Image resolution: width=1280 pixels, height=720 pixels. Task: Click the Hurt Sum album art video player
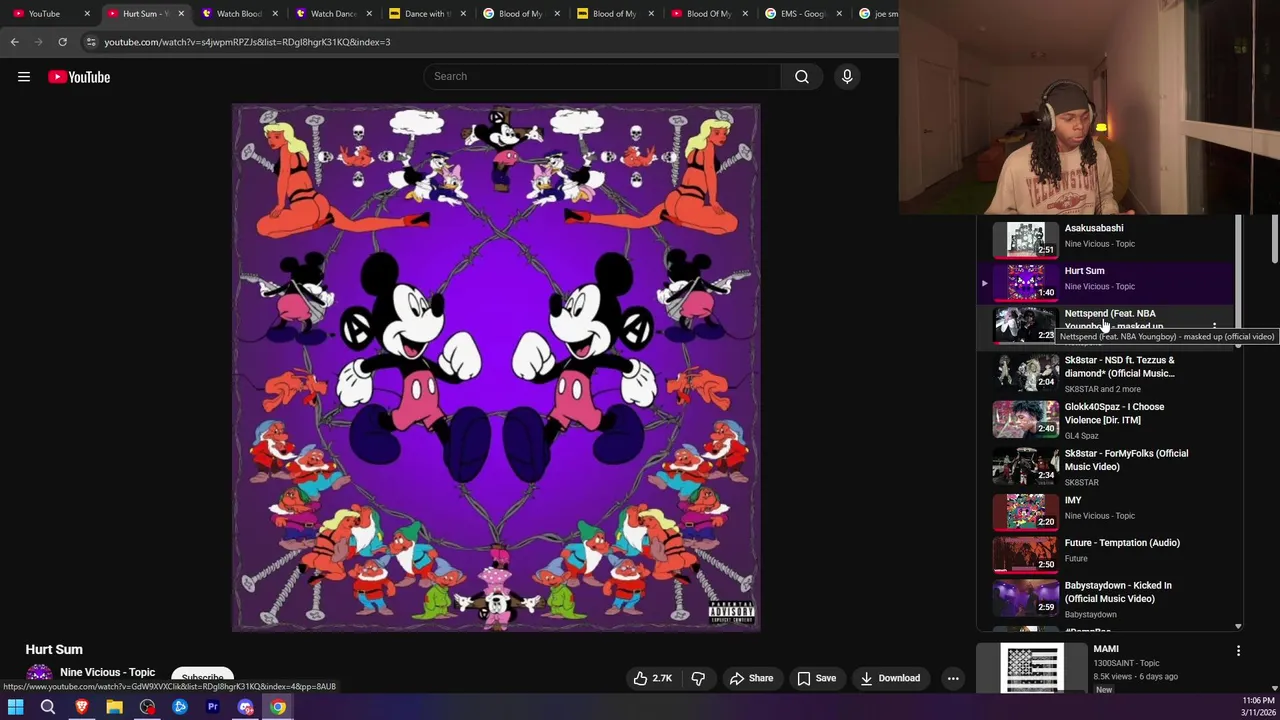pyautogui.click(x=496, y=368)
